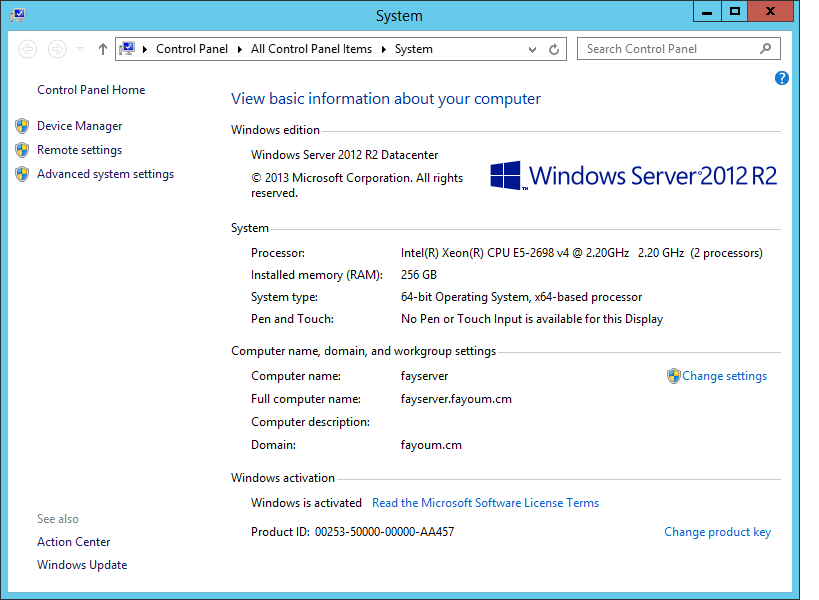Click the Windows Server 2012 R2 logo

pos(633,175)
